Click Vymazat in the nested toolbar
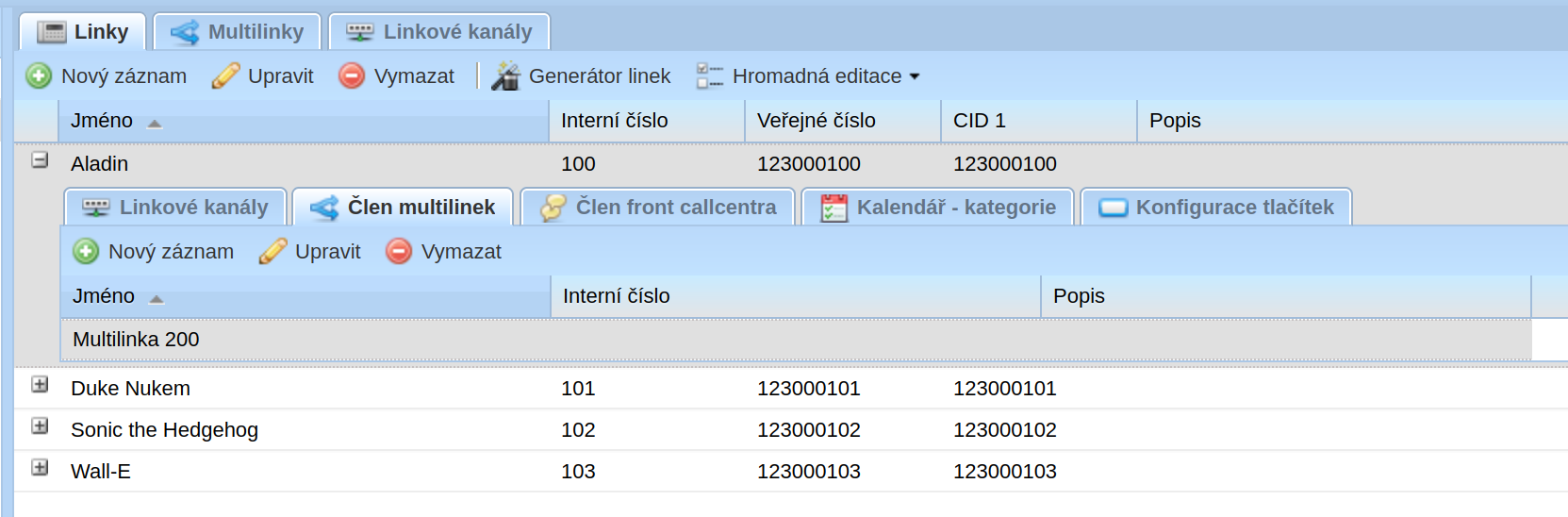Image resolution: width=1568 pixels, height=517 pixels. tap(461, 251)
